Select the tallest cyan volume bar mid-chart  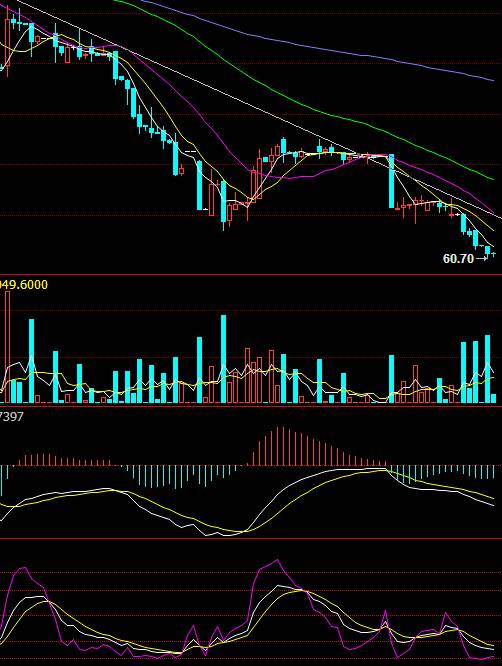click(x=223, y=359)
